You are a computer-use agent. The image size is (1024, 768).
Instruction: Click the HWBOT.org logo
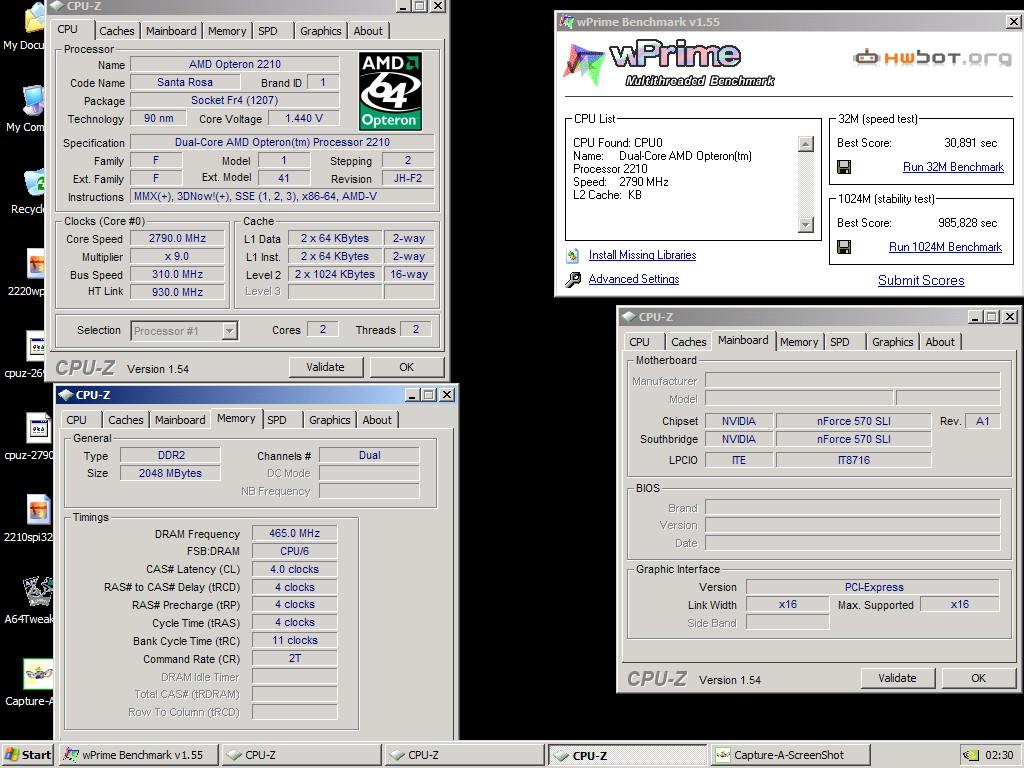tap(932, 57)
